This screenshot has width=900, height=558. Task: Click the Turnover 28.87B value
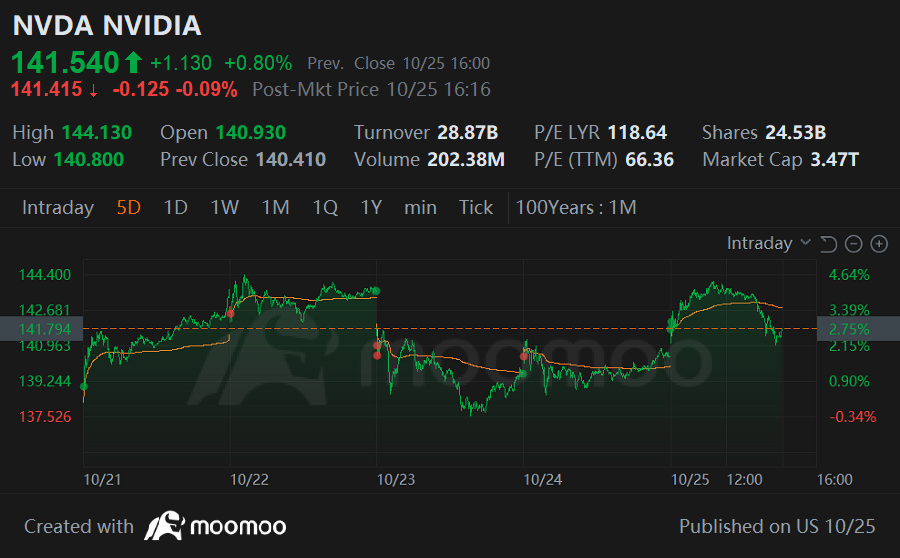pos(468,133)
